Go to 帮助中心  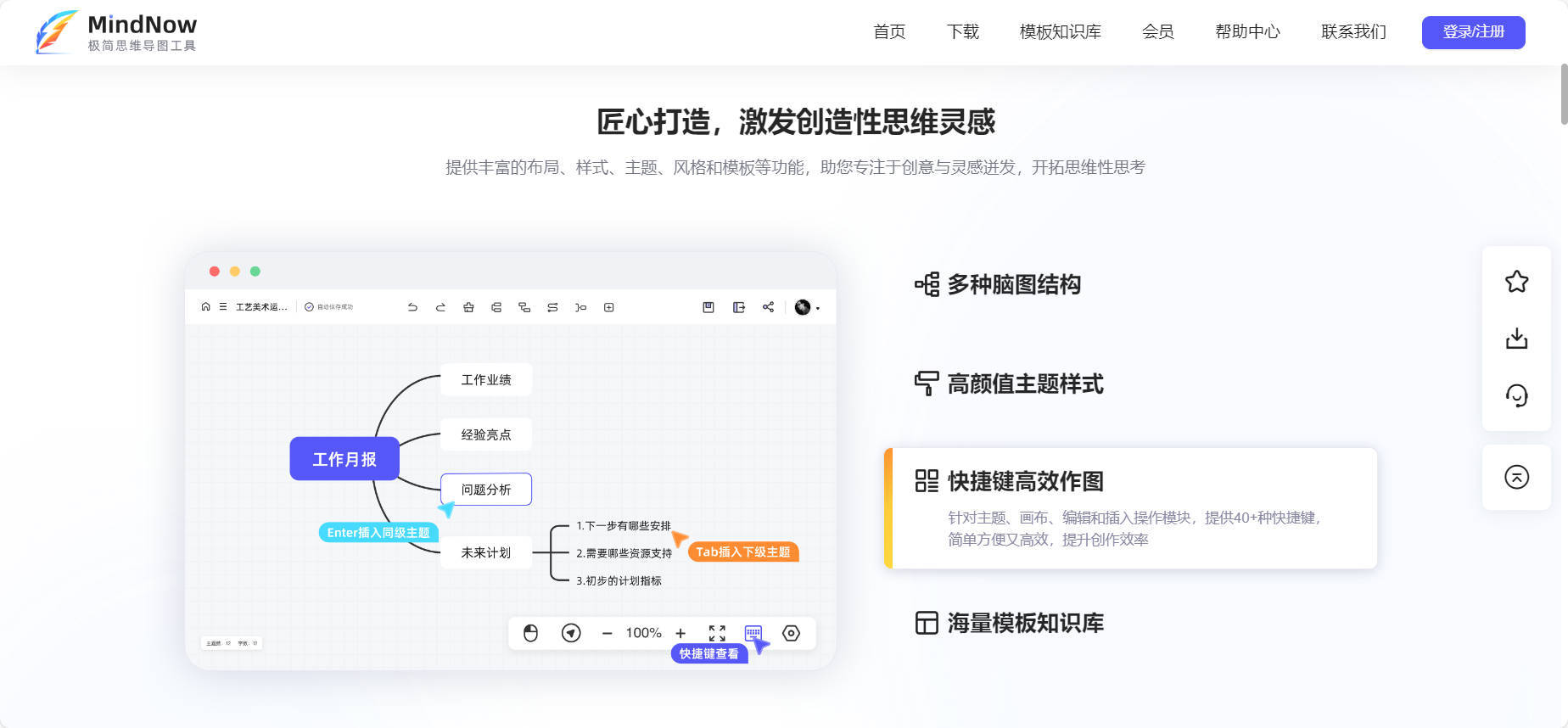click(1247, 32)
